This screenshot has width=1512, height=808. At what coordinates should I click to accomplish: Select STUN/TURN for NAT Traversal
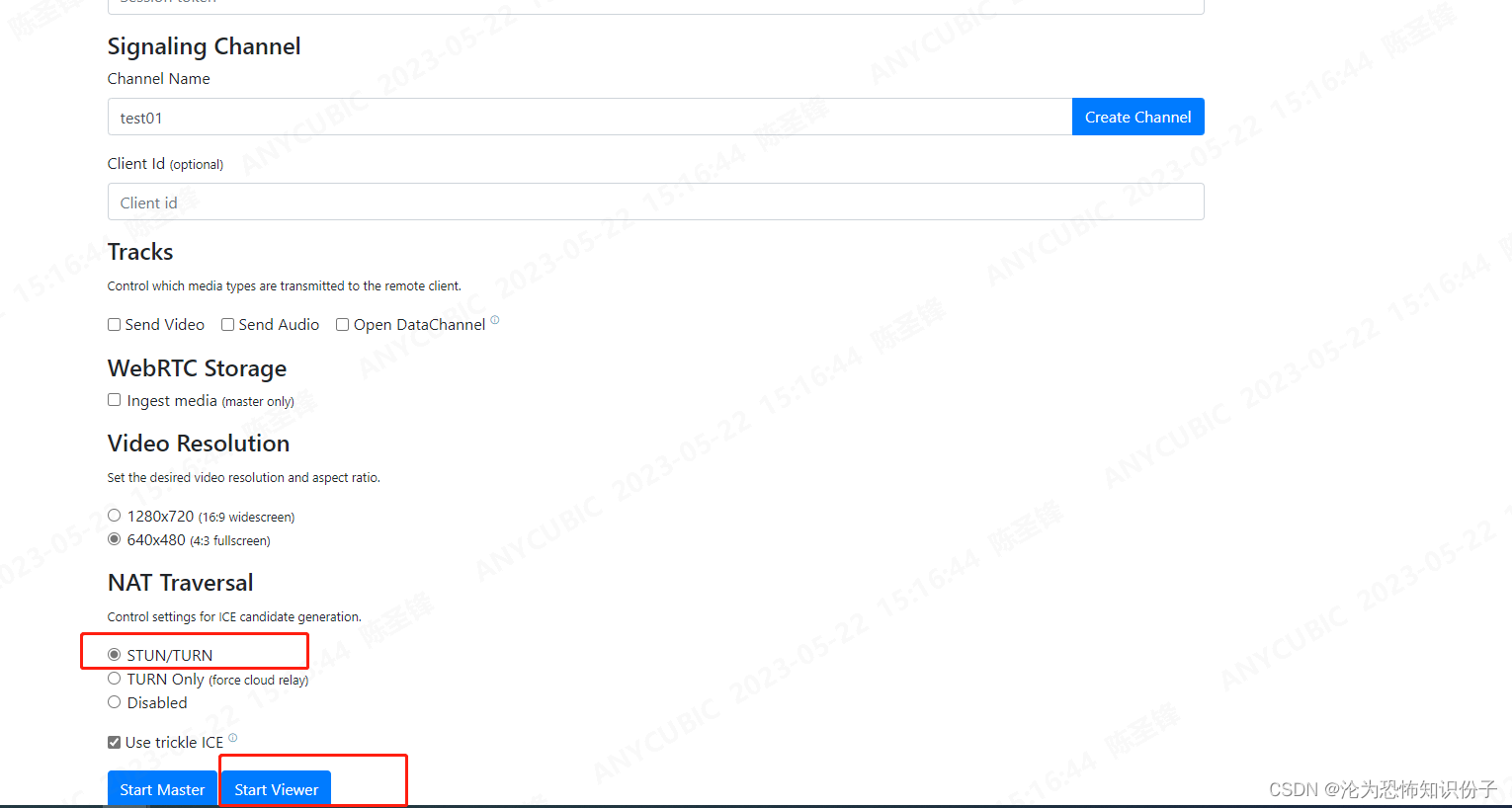pyautogui.click(x=114, y=652)
